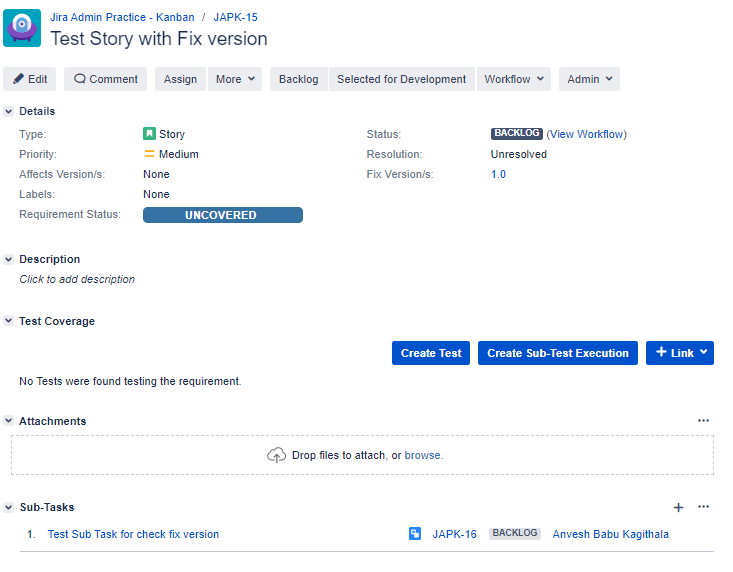Click the cloud upload icon in the drop zone

point(276,455)
